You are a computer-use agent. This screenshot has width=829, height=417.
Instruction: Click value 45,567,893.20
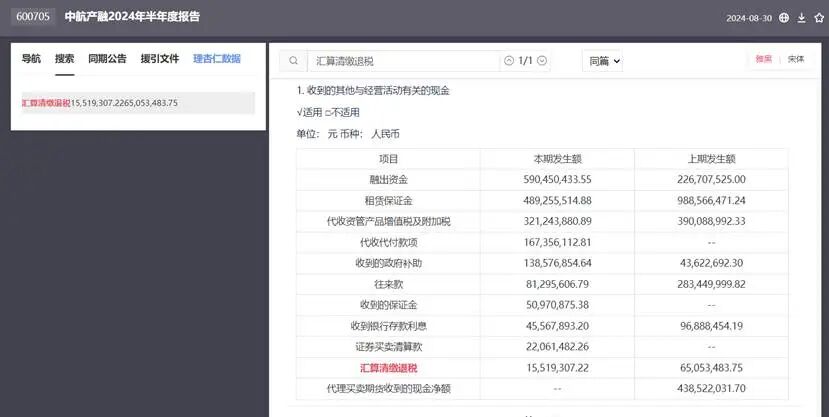pos(557,326)
